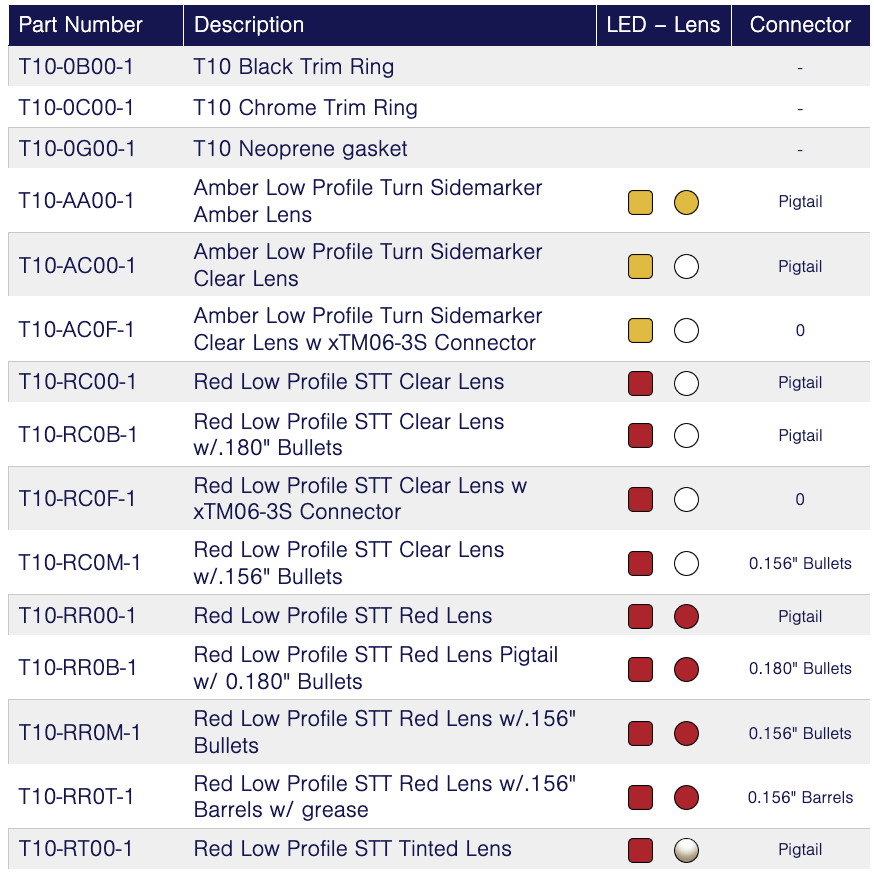The height and width of the screenshot is (875, 874).
Task: Click the Connector column header
Action: click(x=800, y=25)
